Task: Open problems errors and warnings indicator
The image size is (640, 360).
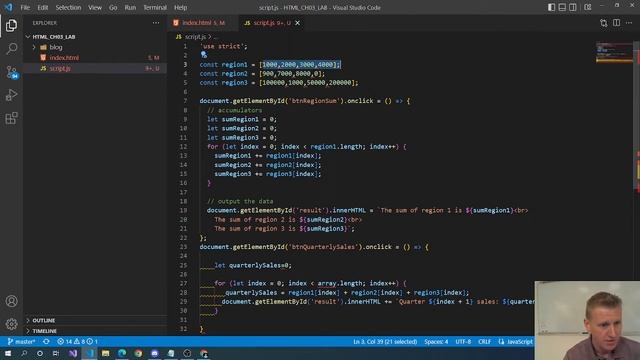Action: pyautogui.click(x=78, y=341)
